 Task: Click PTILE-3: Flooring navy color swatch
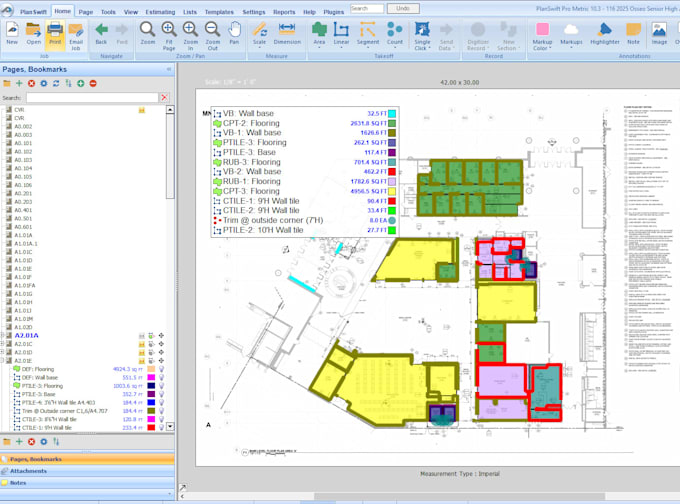151,386
